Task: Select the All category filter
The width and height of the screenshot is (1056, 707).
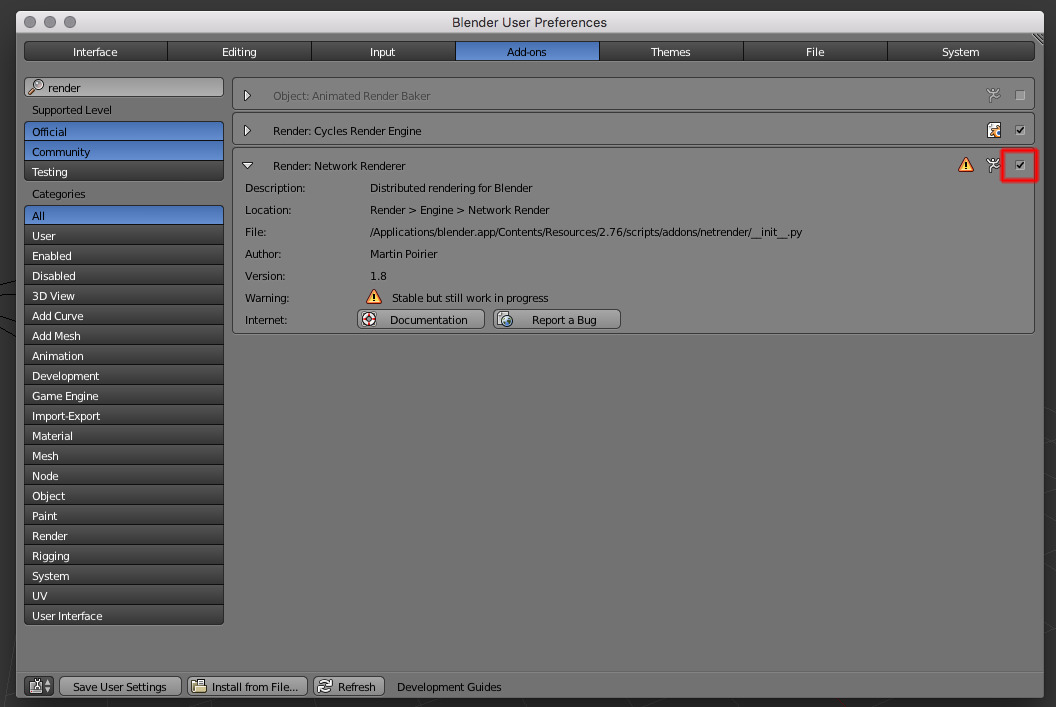Action: click(124, 215)
